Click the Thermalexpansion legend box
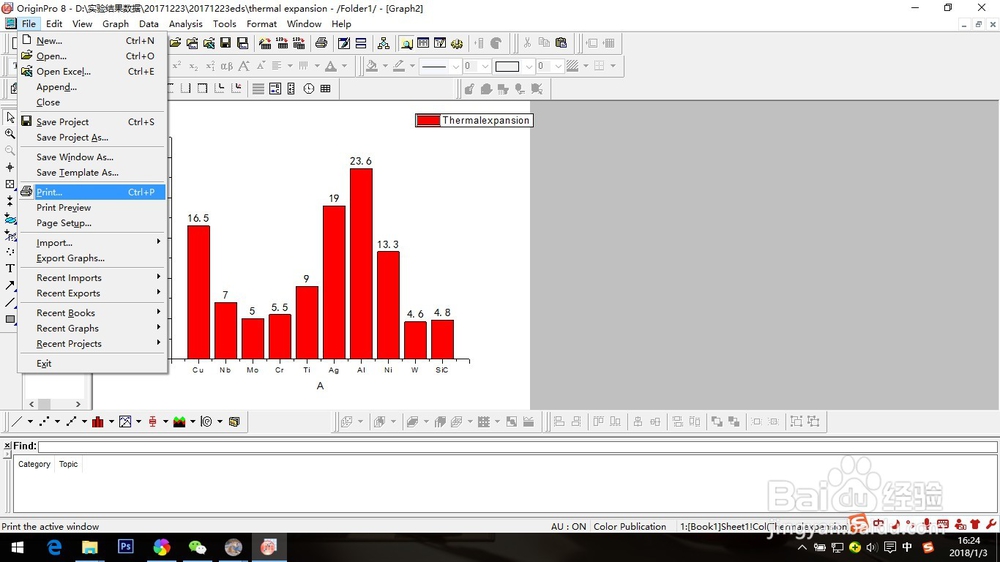This screenshot has height=562, width=1000. pyautogui.click(x=474, y=120)
